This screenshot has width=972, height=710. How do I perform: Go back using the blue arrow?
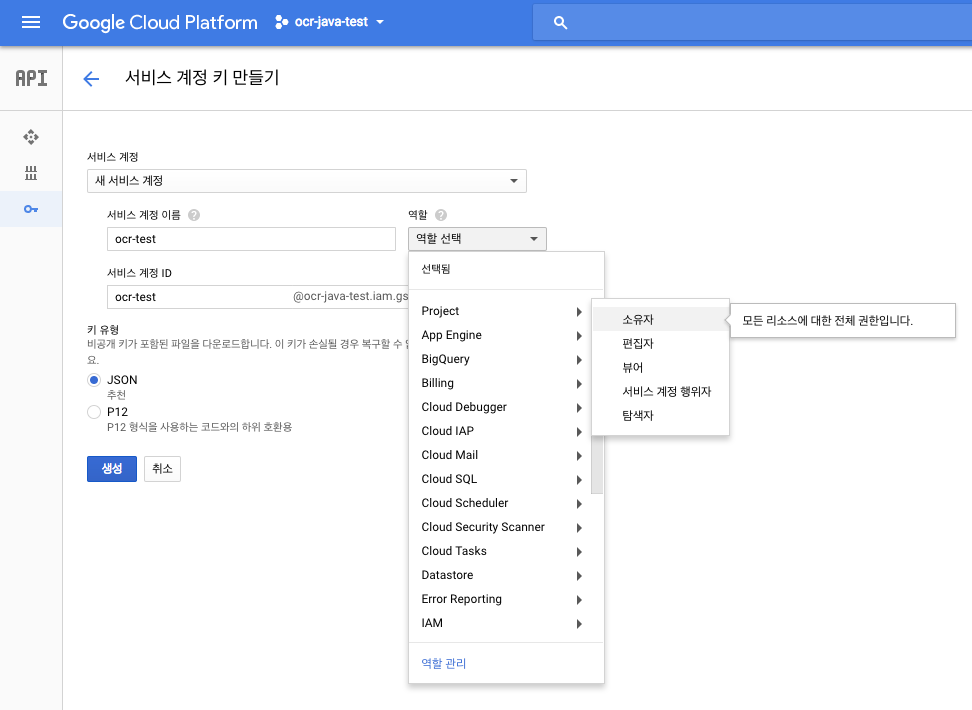(x=91, y=79)
